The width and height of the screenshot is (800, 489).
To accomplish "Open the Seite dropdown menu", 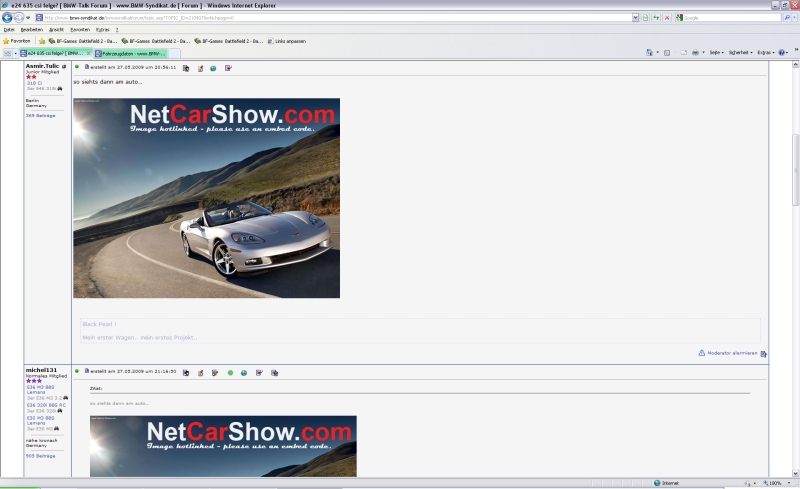I will [716, 53].
